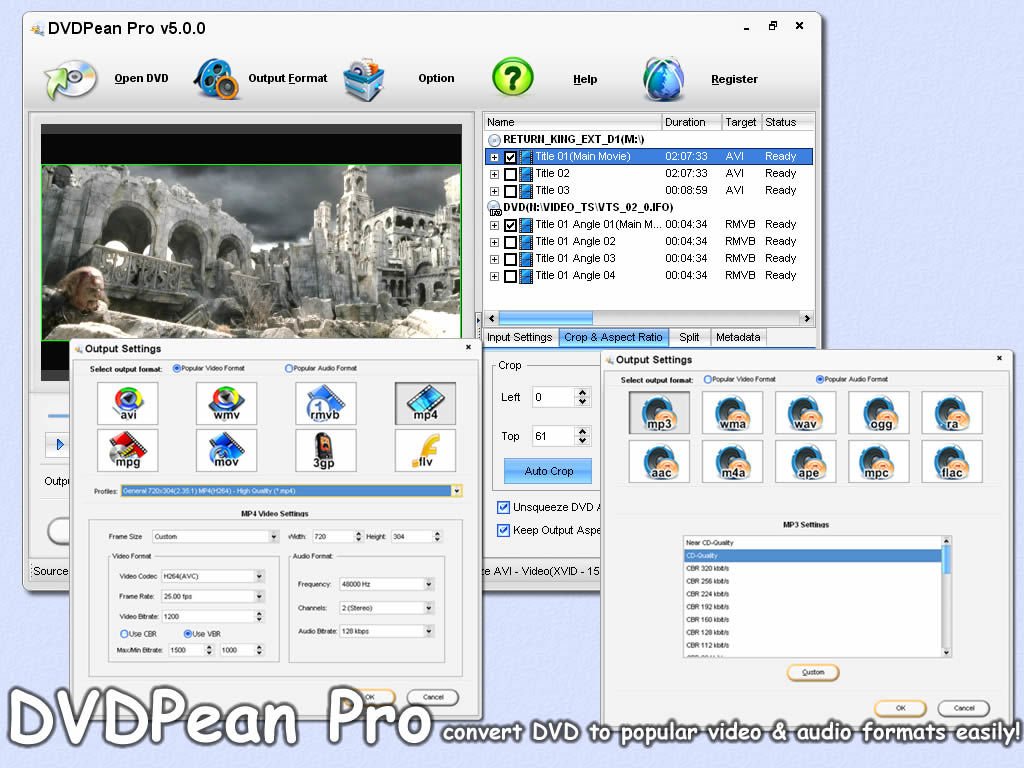This screenshot has height=768, width=1024.
Task: Select the flac audio format icon
Action: pyautogui.click(x=952, y=462)
